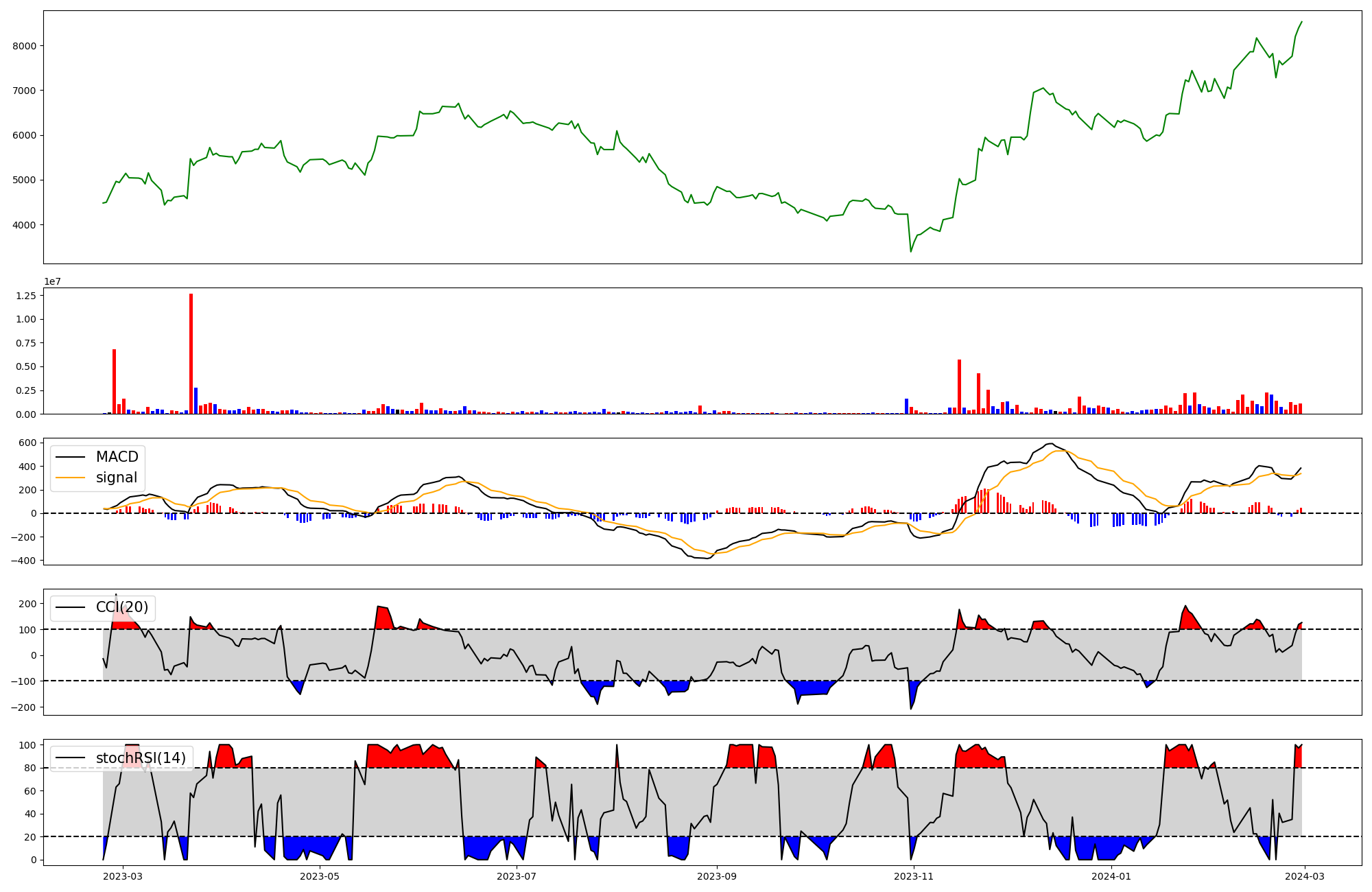Viewport: 1372px width, 892px height.
Task: Click the 1e7 volume scale label
Action: click(52, 281)
